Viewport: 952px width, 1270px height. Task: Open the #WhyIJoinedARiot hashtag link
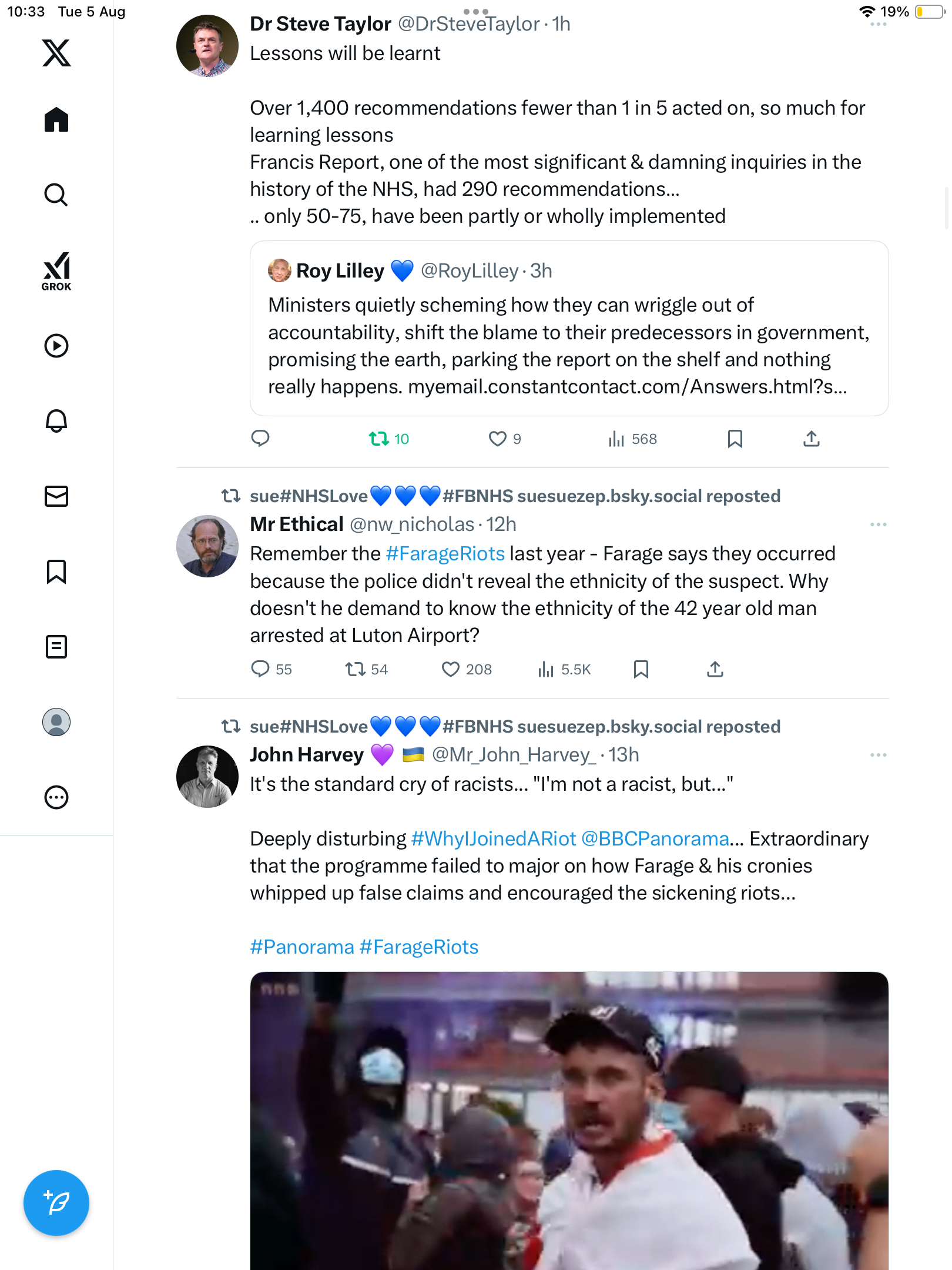[x=494, y=839]
